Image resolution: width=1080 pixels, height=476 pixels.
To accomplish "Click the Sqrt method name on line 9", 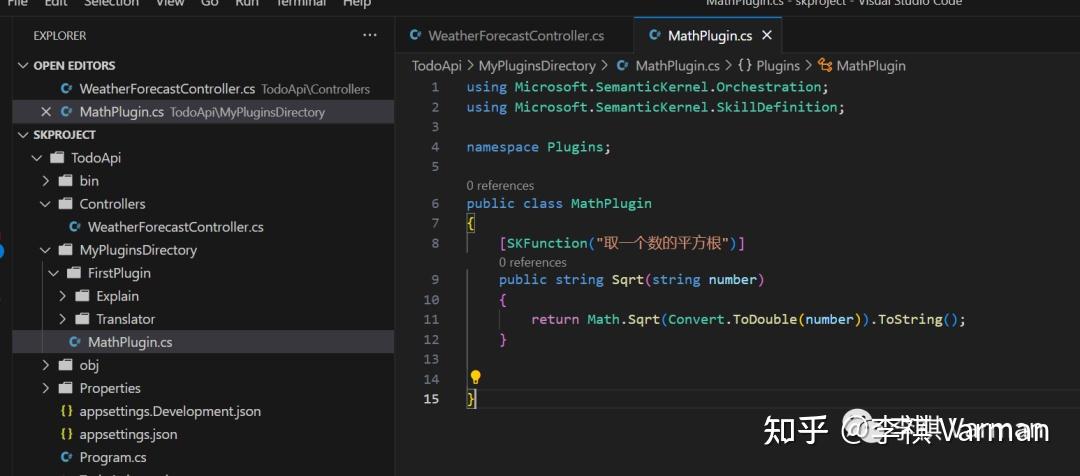I will (627, 280).
